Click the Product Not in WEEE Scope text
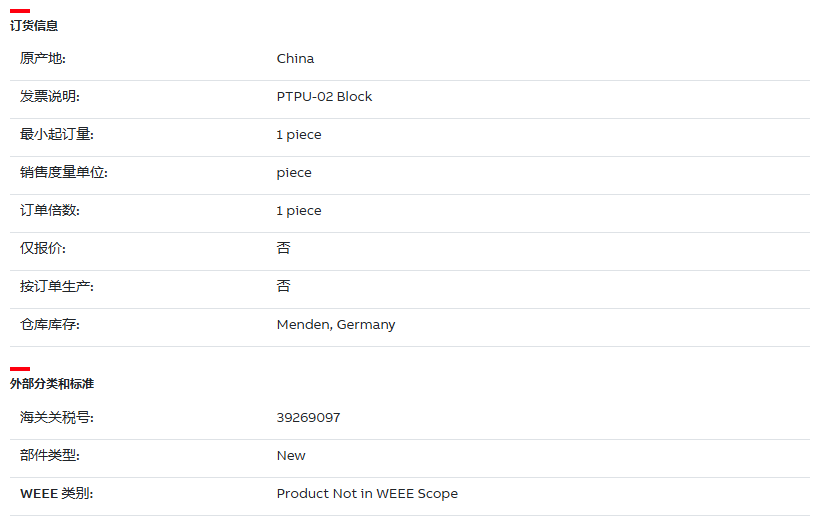 coord(367,494)
